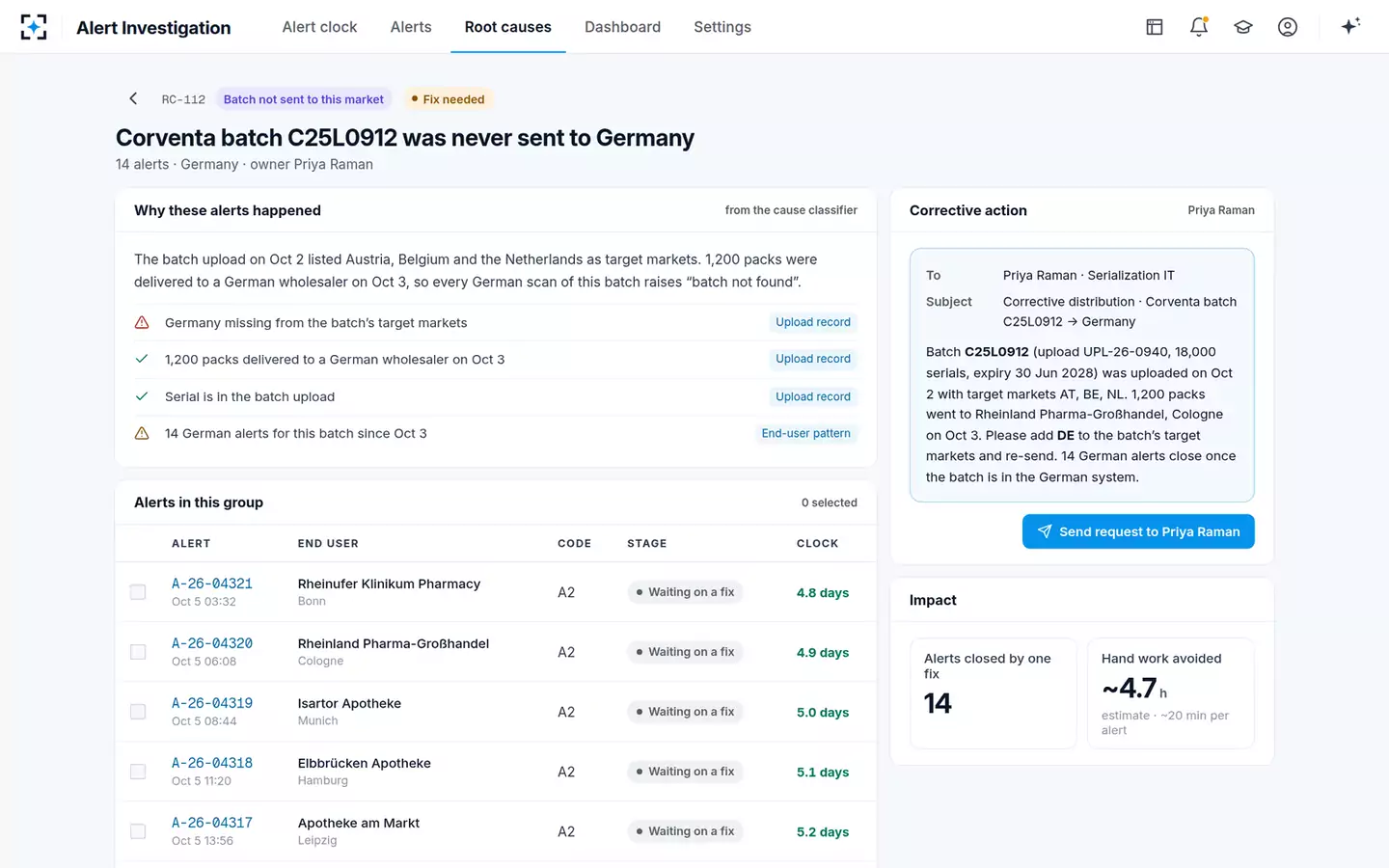1389x868 pixels.
Task: Open alert A-26-04318
Action: click(212, 763)
